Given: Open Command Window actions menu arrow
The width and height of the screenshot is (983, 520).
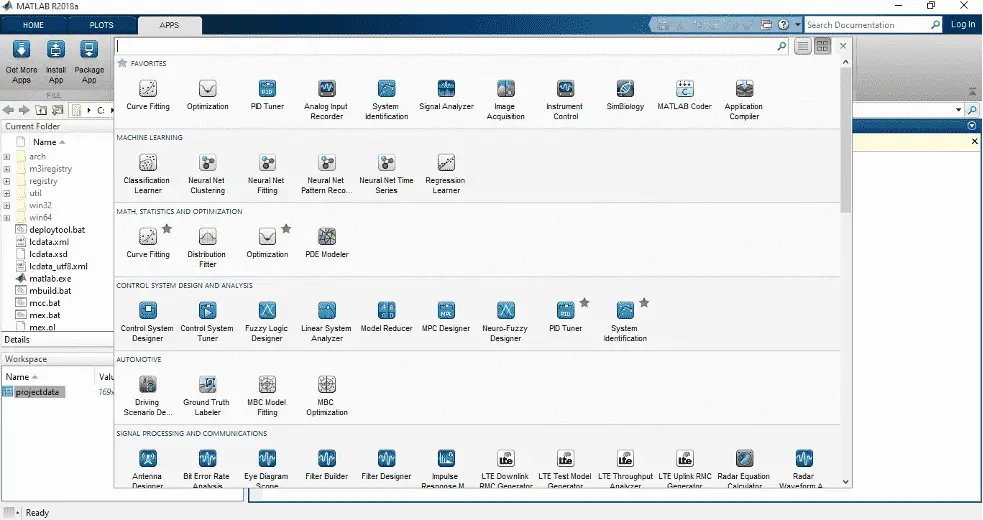Looking at the screenshot, I should [972, 125].
